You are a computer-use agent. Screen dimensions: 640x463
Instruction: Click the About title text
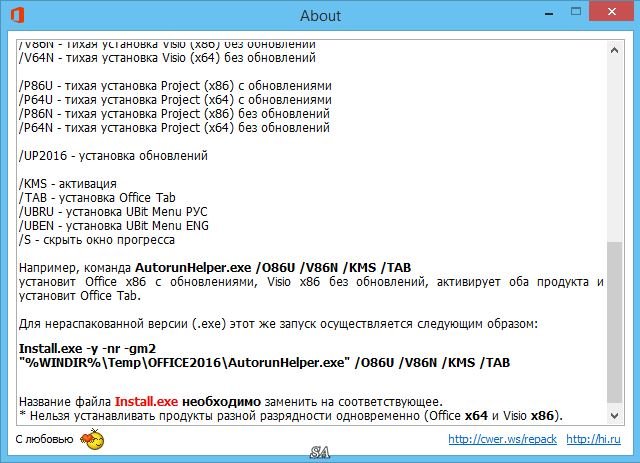320,16
